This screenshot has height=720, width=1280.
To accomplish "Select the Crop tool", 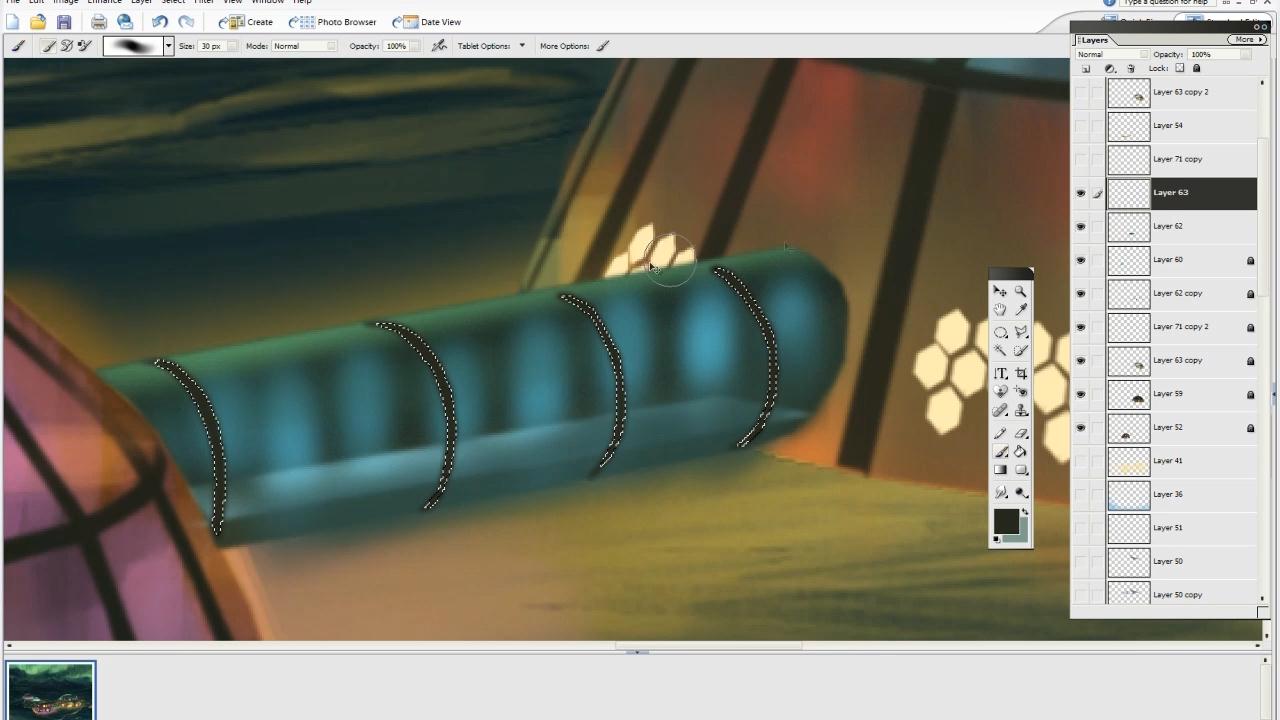I will [x=1020, y=373].
